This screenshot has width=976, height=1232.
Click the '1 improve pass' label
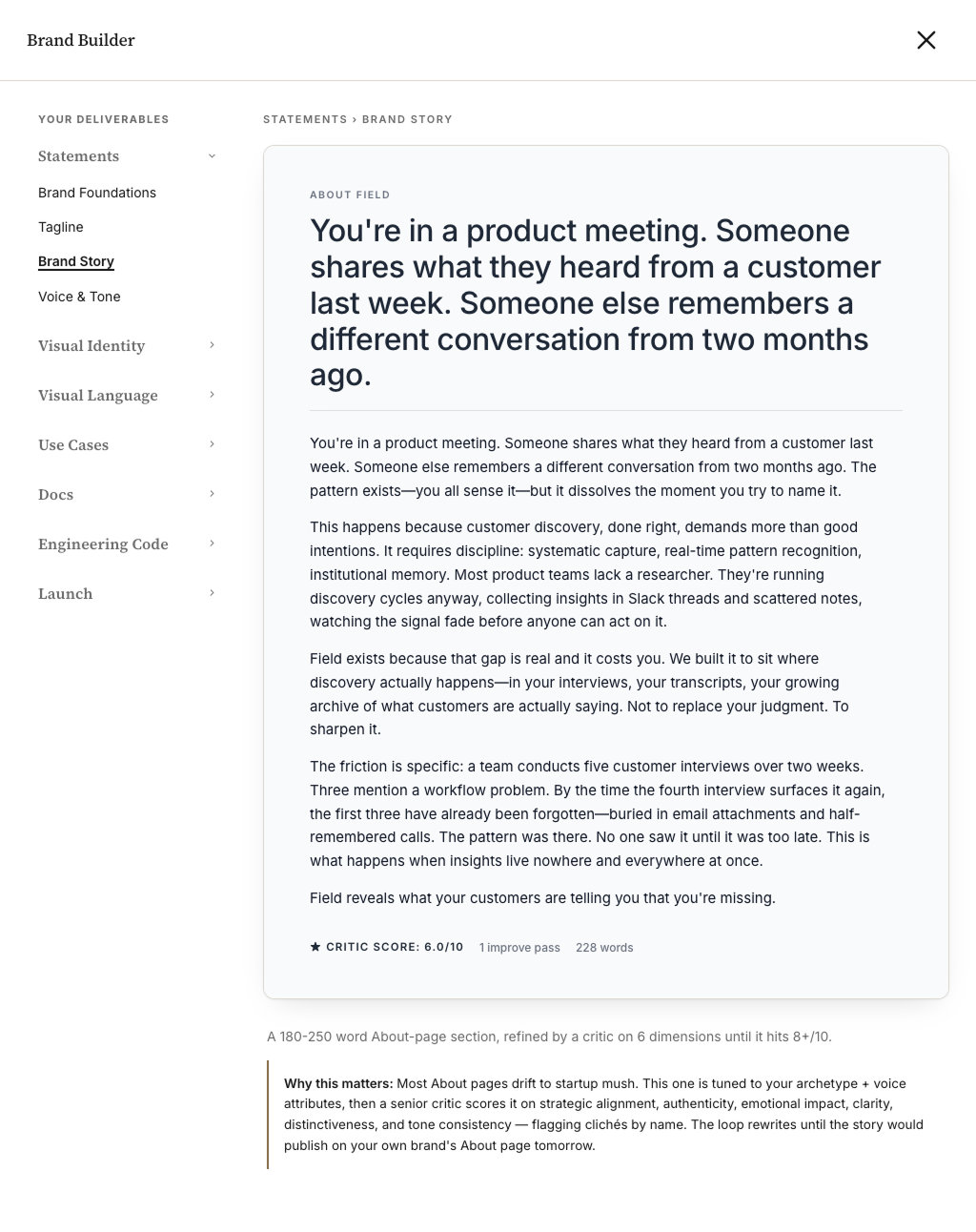(519, 948)
